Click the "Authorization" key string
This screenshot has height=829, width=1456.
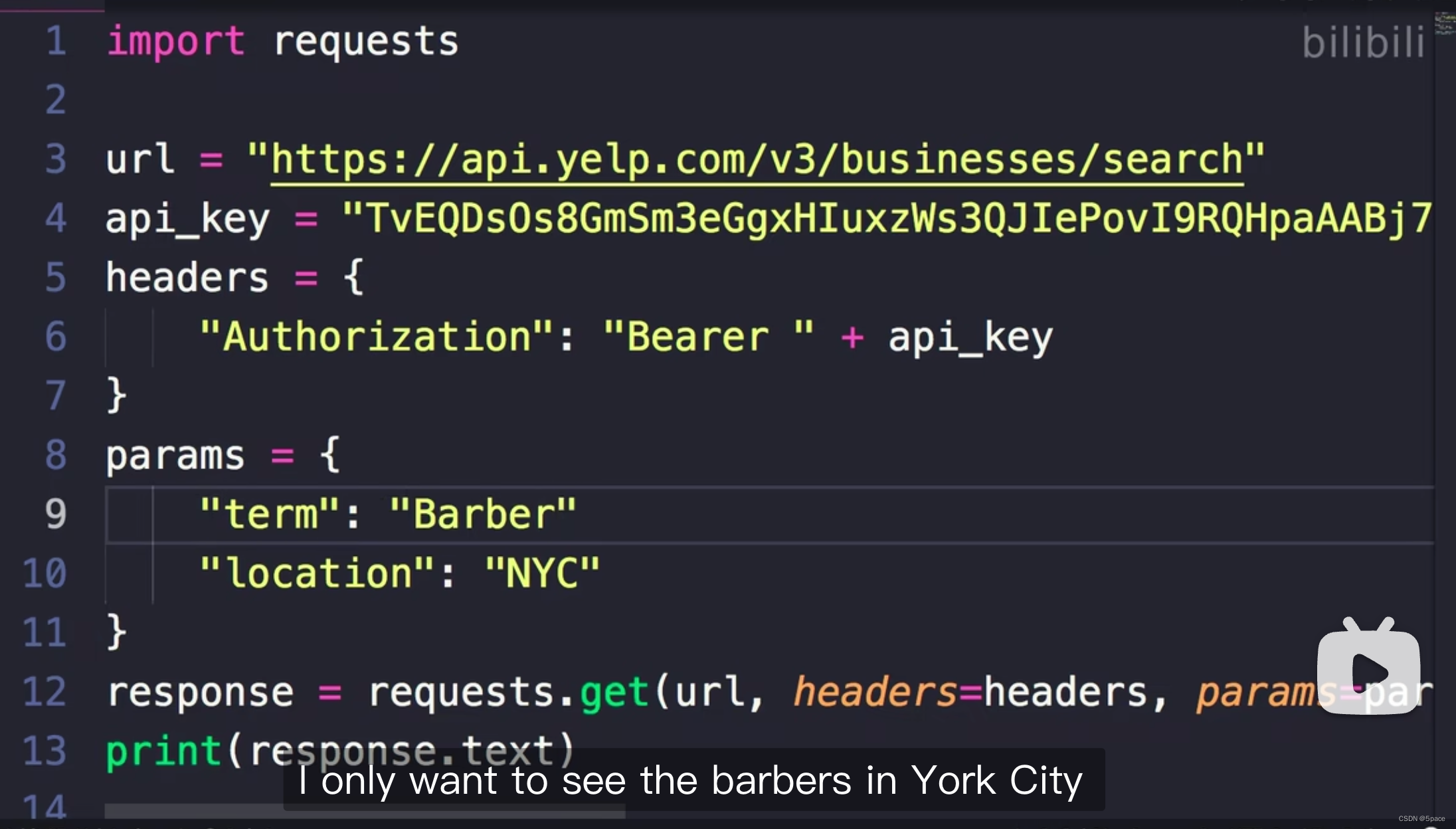375,337
